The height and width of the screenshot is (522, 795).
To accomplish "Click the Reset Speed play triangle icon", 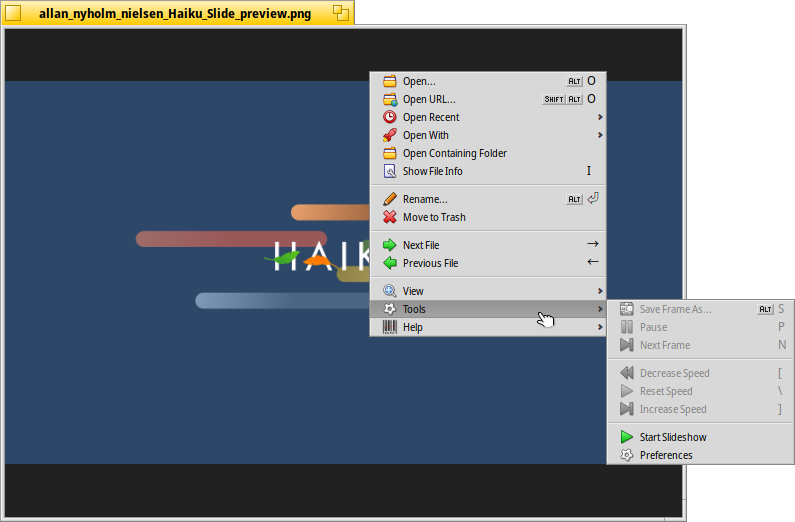I will pos(627,391).
